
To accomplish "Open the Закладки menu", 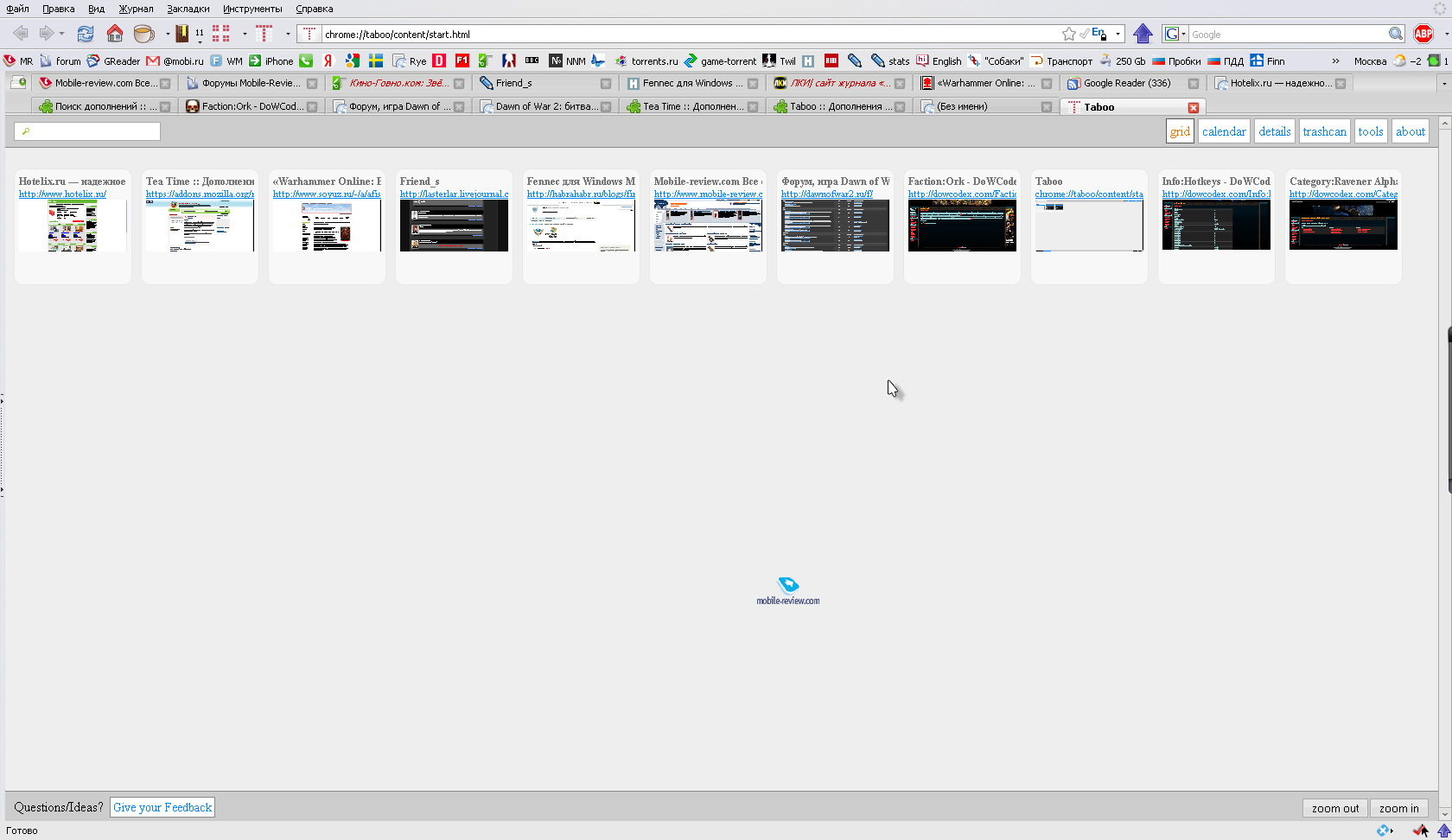I will (188, 9).
